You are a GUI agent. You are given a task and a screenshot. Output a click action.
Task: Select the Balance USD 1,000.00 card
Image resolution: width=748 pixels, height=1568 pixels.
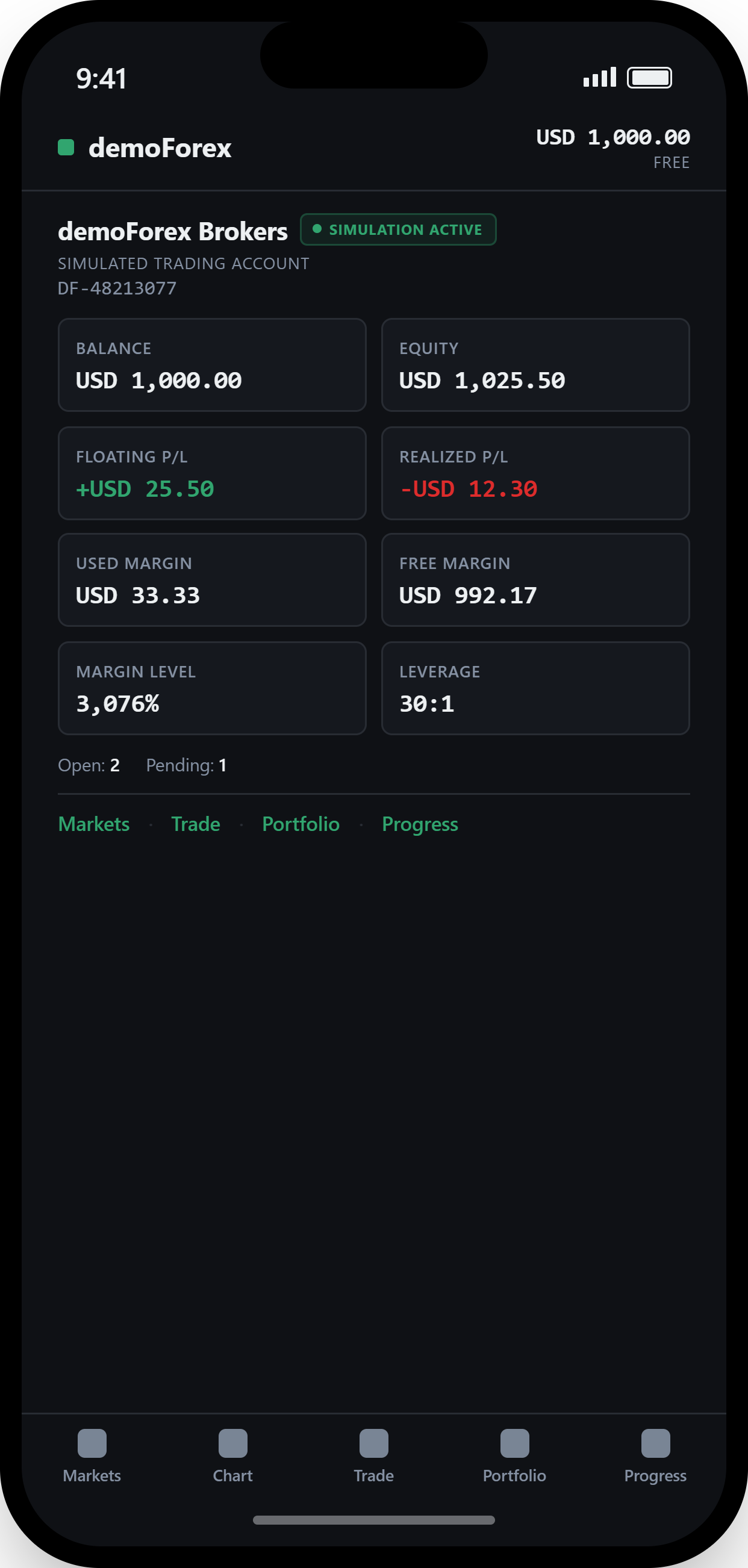point(212,365)
